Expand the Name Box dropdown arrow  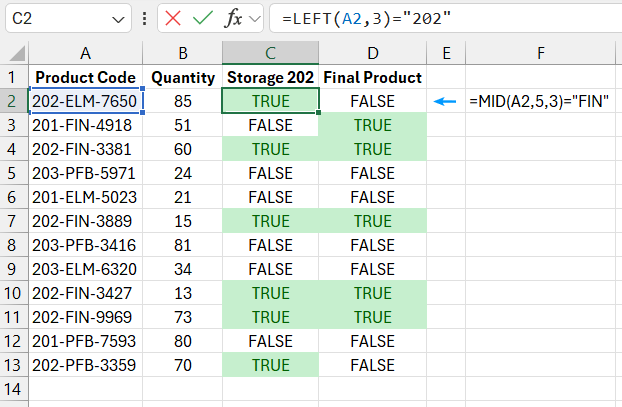point(119,18)
